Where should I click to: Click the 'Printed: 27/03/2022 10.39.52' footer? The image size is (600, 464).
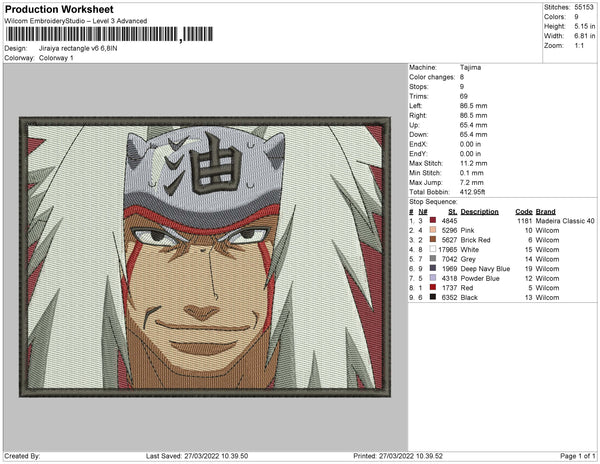[398, 456]
